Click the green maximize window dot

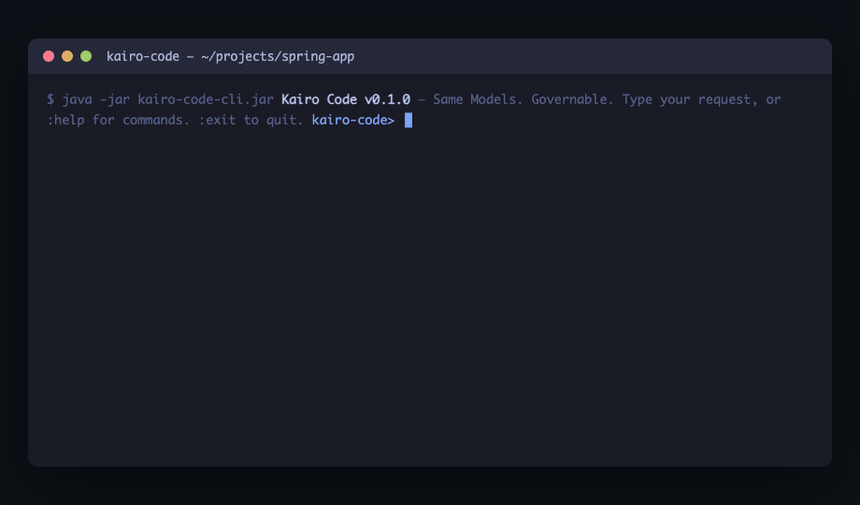pos(86,56)
